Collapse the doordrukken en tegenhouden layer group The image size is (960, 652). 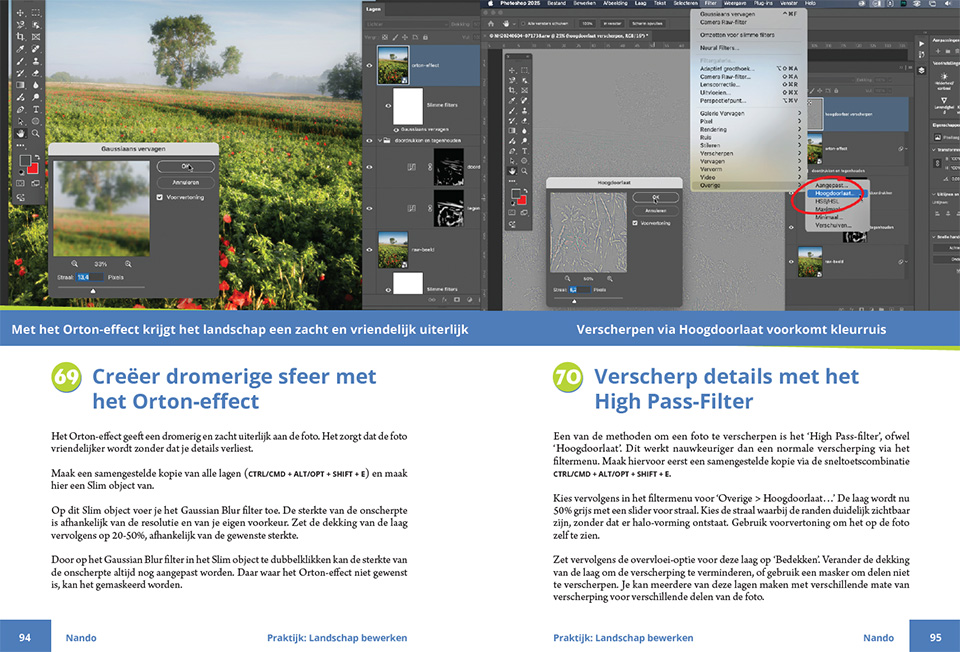click(x=382, y=142)
